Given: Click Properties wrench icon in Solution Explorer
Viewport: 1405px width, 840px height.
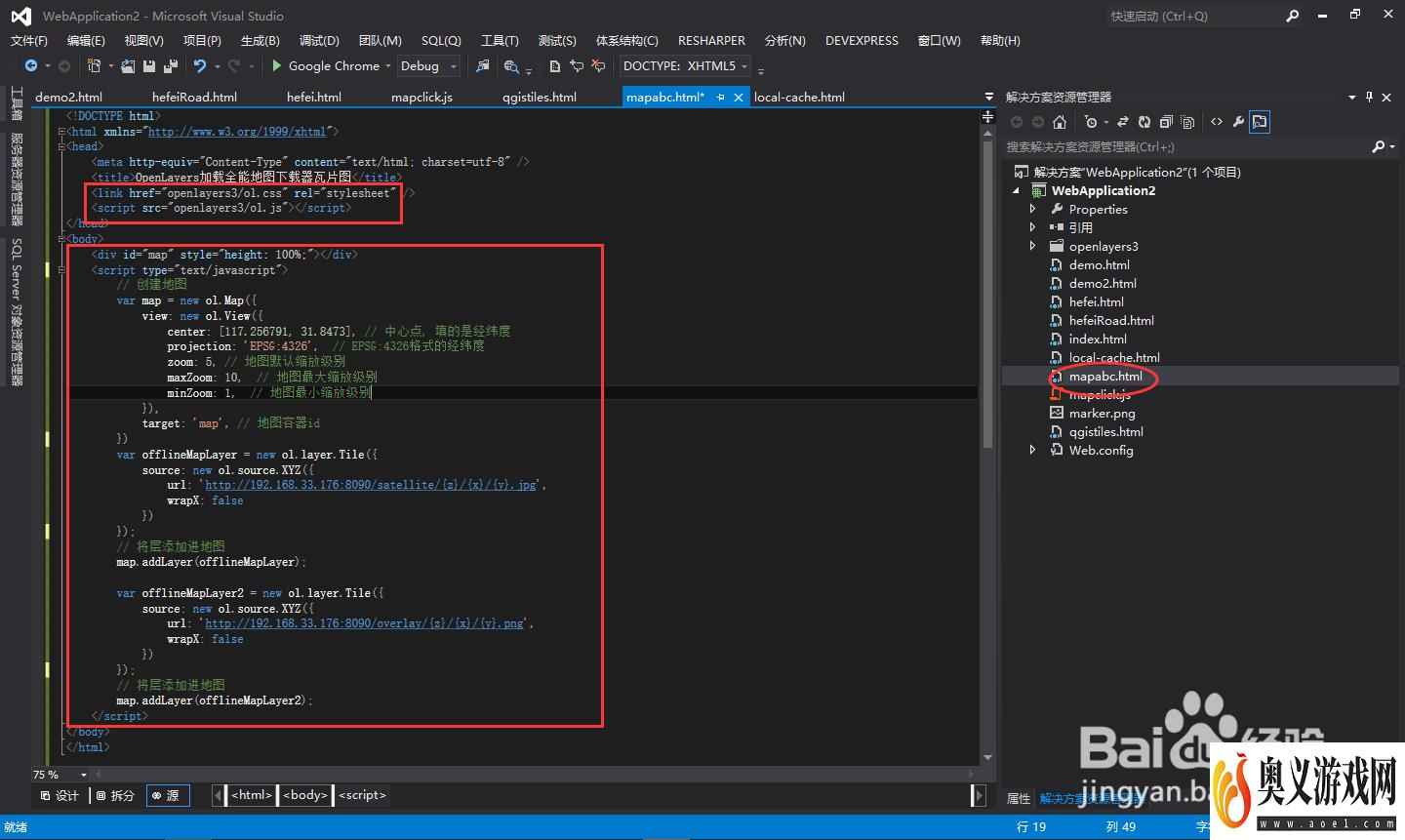Looking at the screenshot, I should pyautogui.click(x=1238, y=122).
